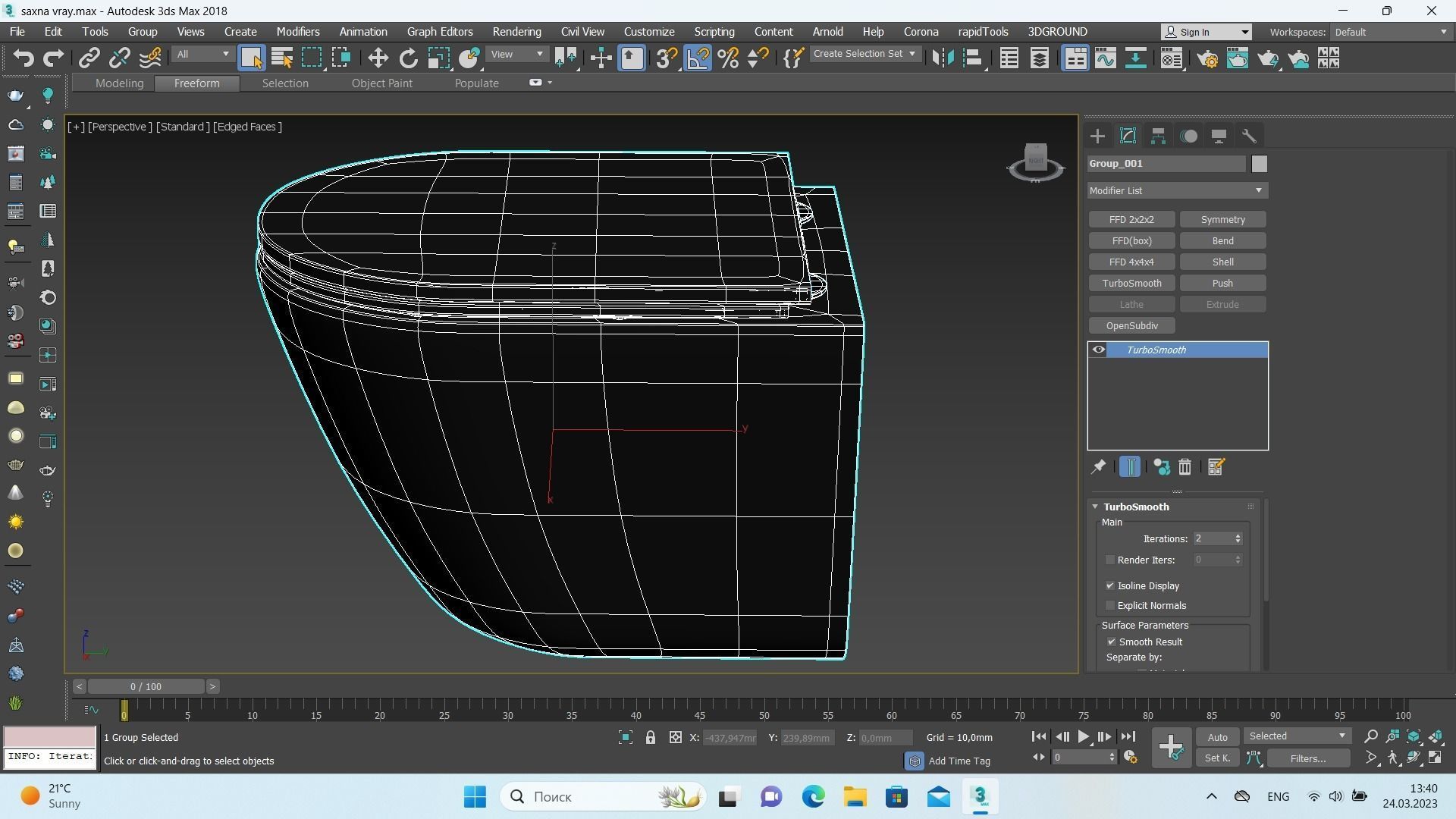
Task: Click the Mirror tool icon
Action: pos(942,58)
